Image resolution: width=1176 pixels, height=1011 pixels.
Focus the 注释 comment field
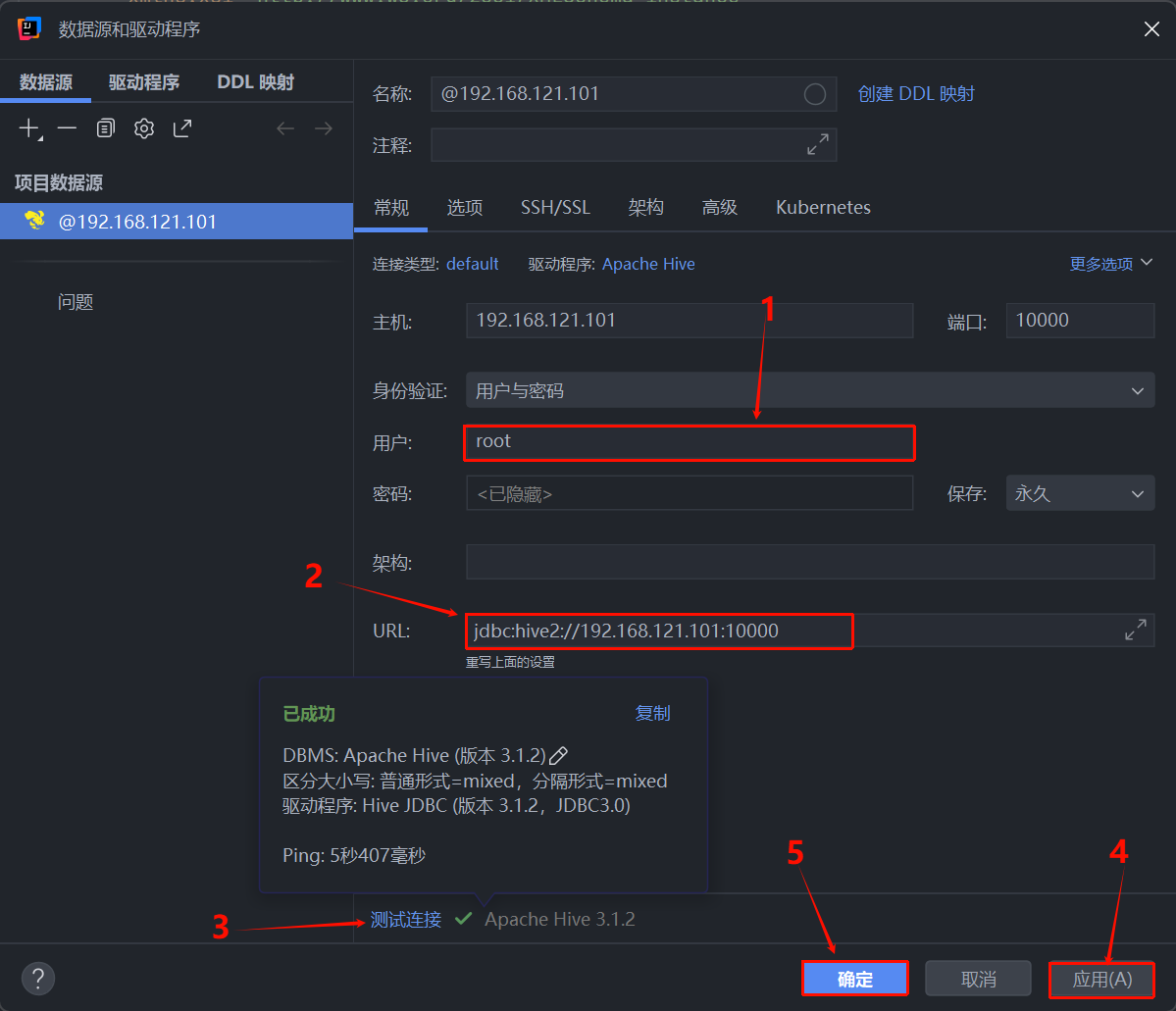(x=634, y=145)
